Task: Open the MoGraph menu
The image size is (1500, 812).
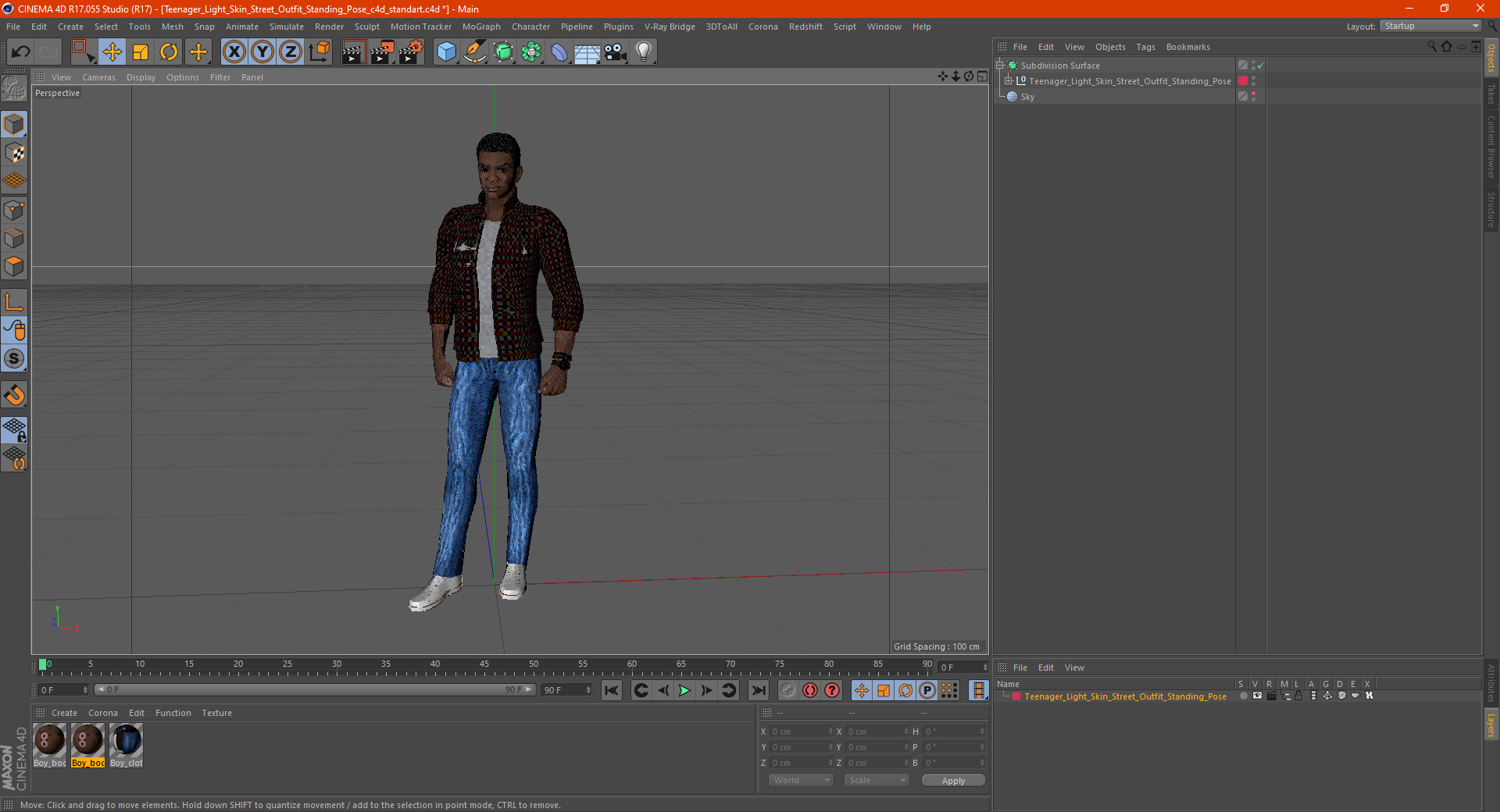Action: [481, 27]
